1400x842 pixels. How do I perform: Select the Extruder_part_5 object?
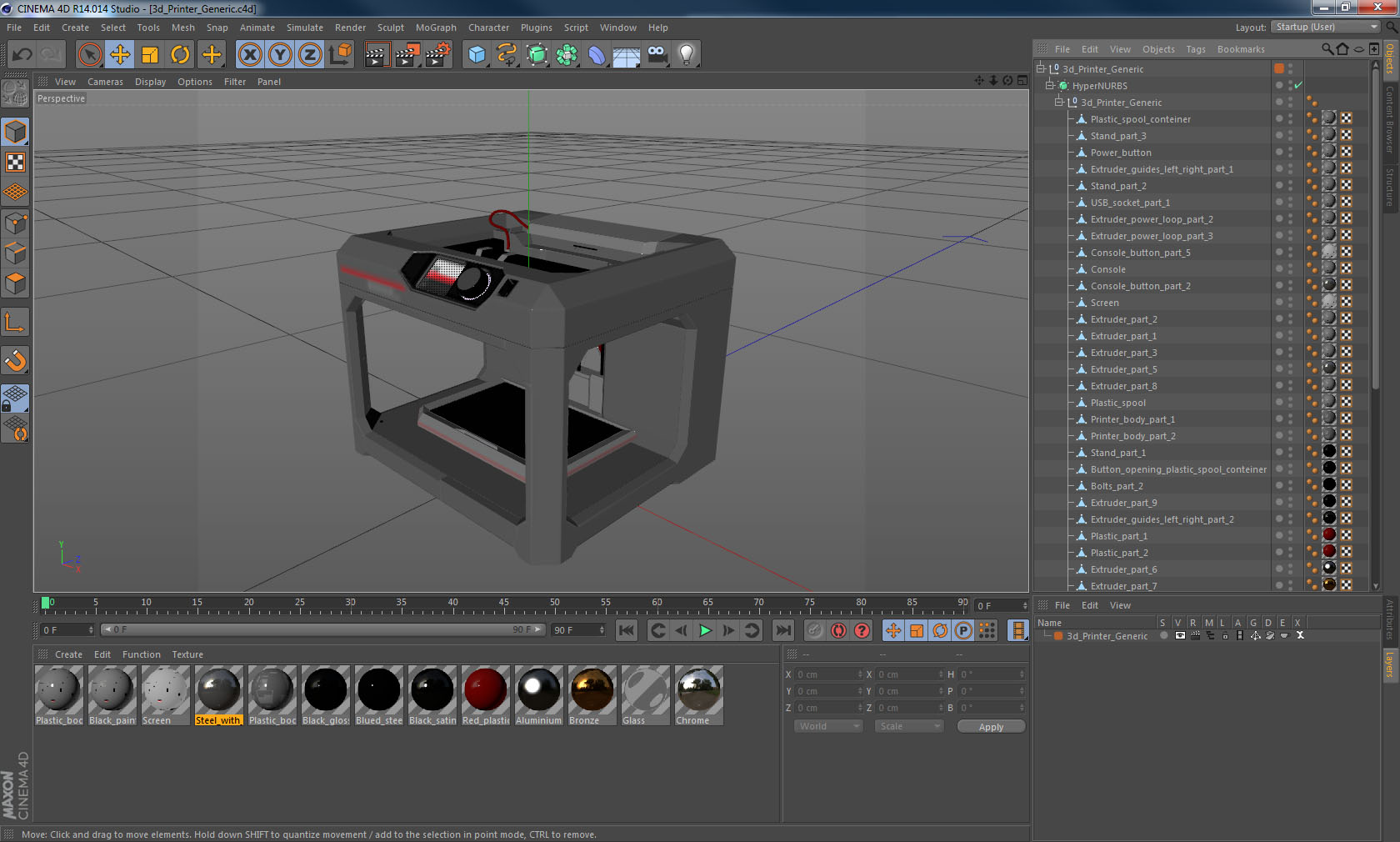point(1123,369)
